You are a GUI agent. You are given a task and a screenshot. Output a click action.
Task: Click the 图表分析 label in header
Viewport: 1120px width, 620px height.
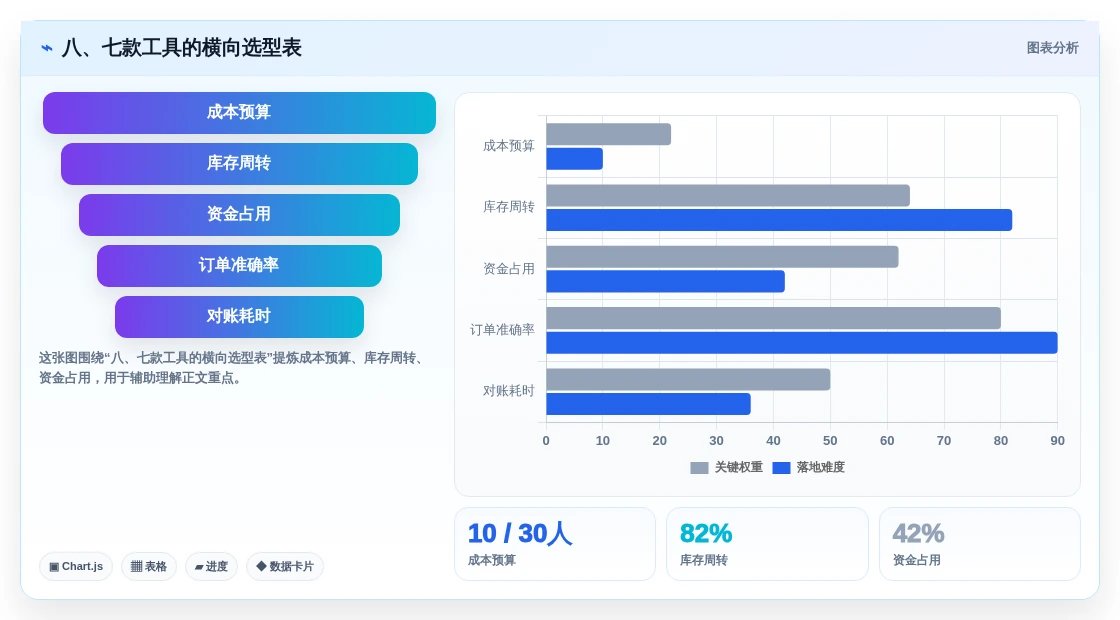[1052, 48]
